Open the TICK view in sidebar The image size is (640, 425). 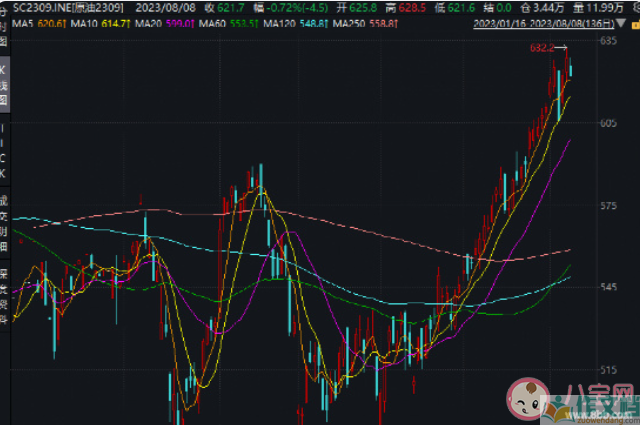pyautogui.click(x=5, y=151)
